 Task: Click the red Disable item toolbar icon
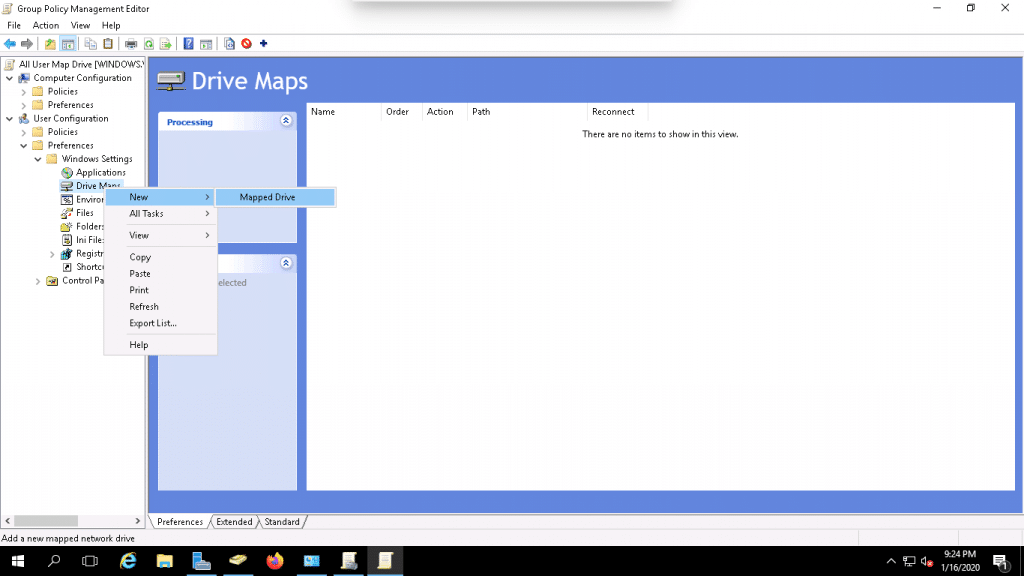pyautogui.click(x=246, y=44)
